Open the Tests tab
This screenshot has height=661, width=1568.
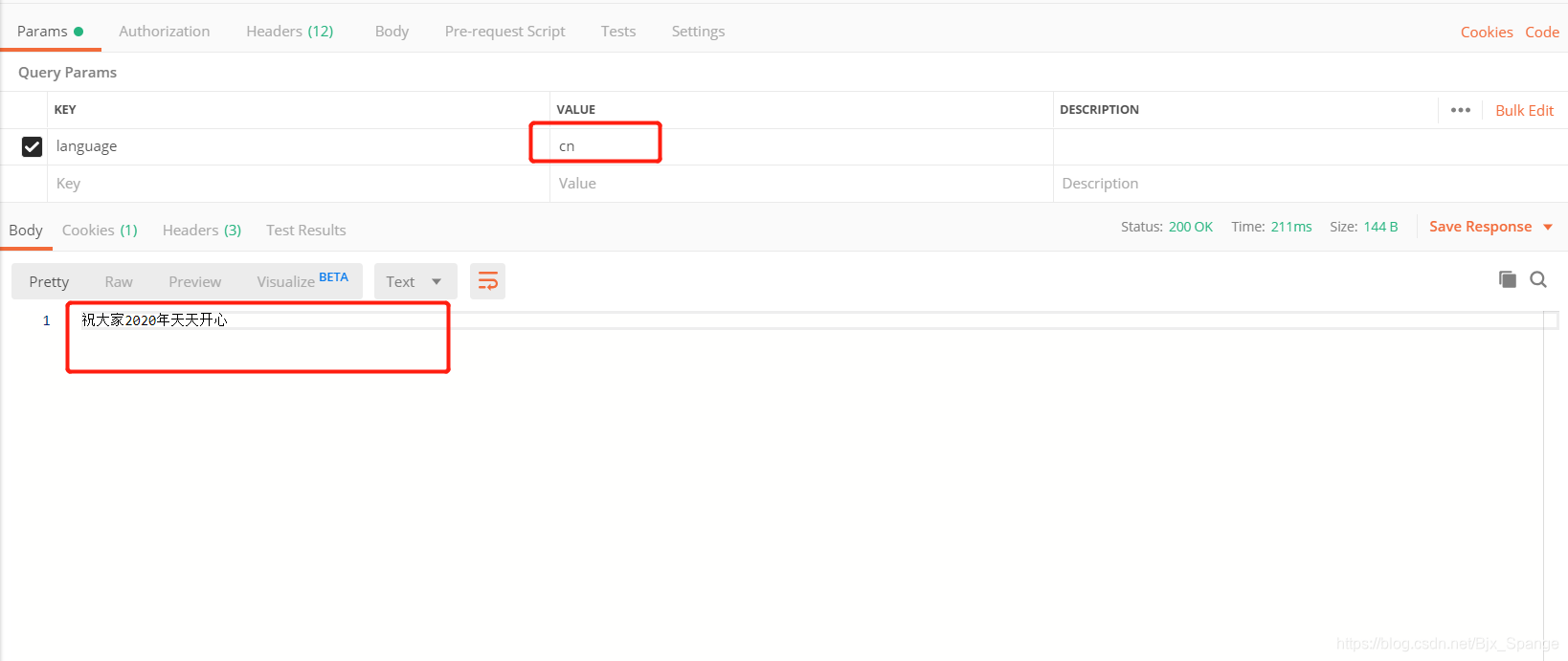(618, 31)
